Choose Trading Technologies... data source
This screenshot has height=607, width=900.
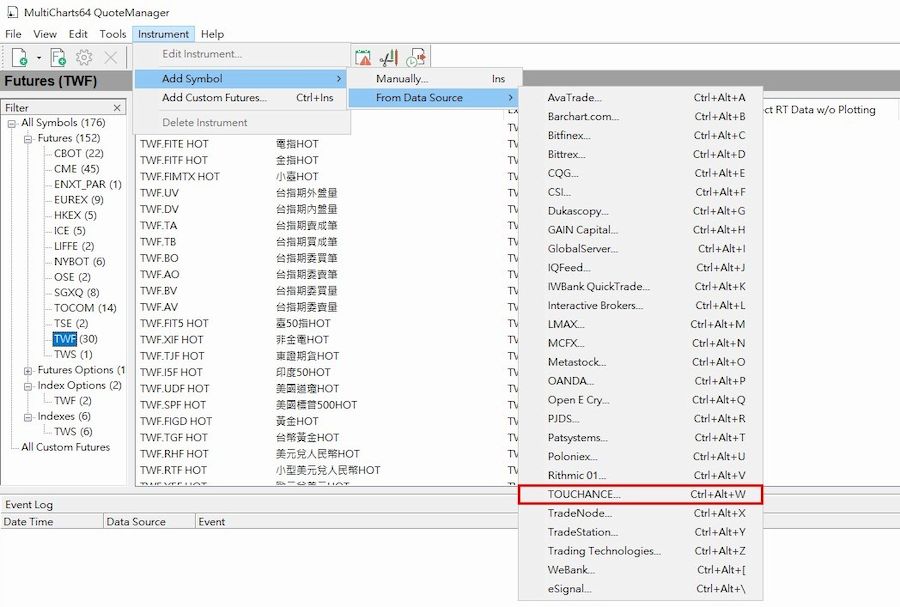[640, 551]
